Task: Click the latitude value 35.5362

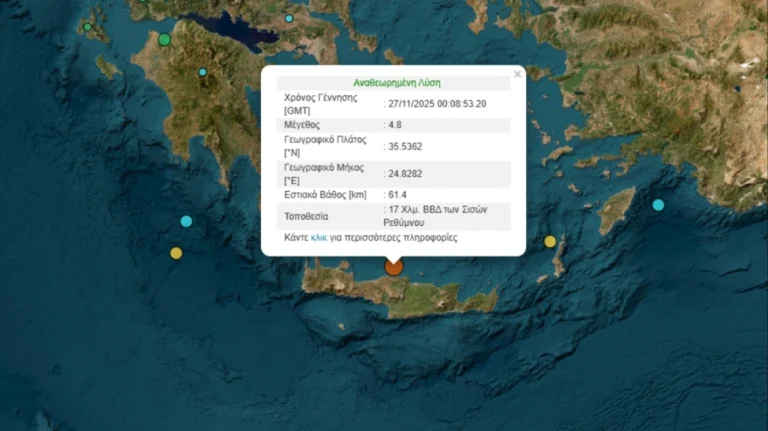Action: click(405, 146)
